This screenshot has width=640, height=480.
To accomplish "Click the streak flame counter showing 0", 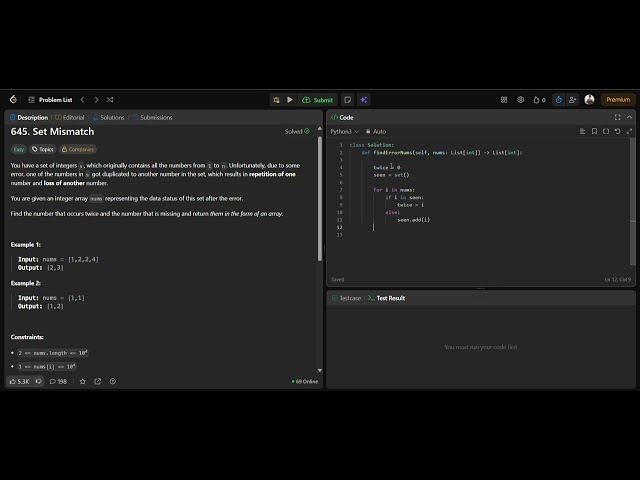I will coord(539,100).
